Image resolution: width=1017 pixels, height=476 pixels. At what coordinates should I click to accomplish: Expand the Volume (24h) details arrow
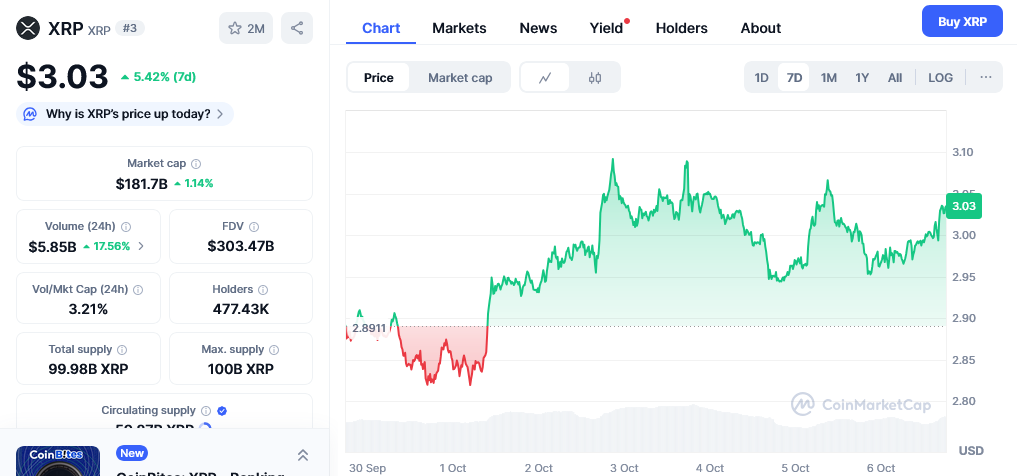tap(141, 246)
